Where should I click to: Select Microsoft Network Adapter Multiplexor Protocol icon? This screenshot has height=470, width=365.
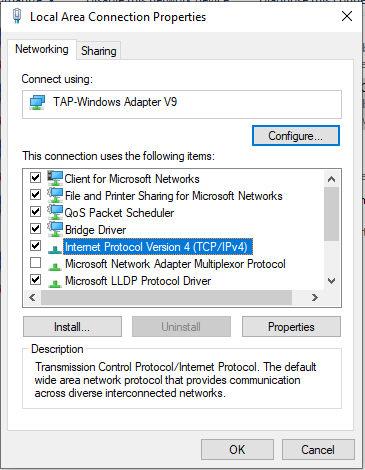pyautogui.click(x=55, y=266)
